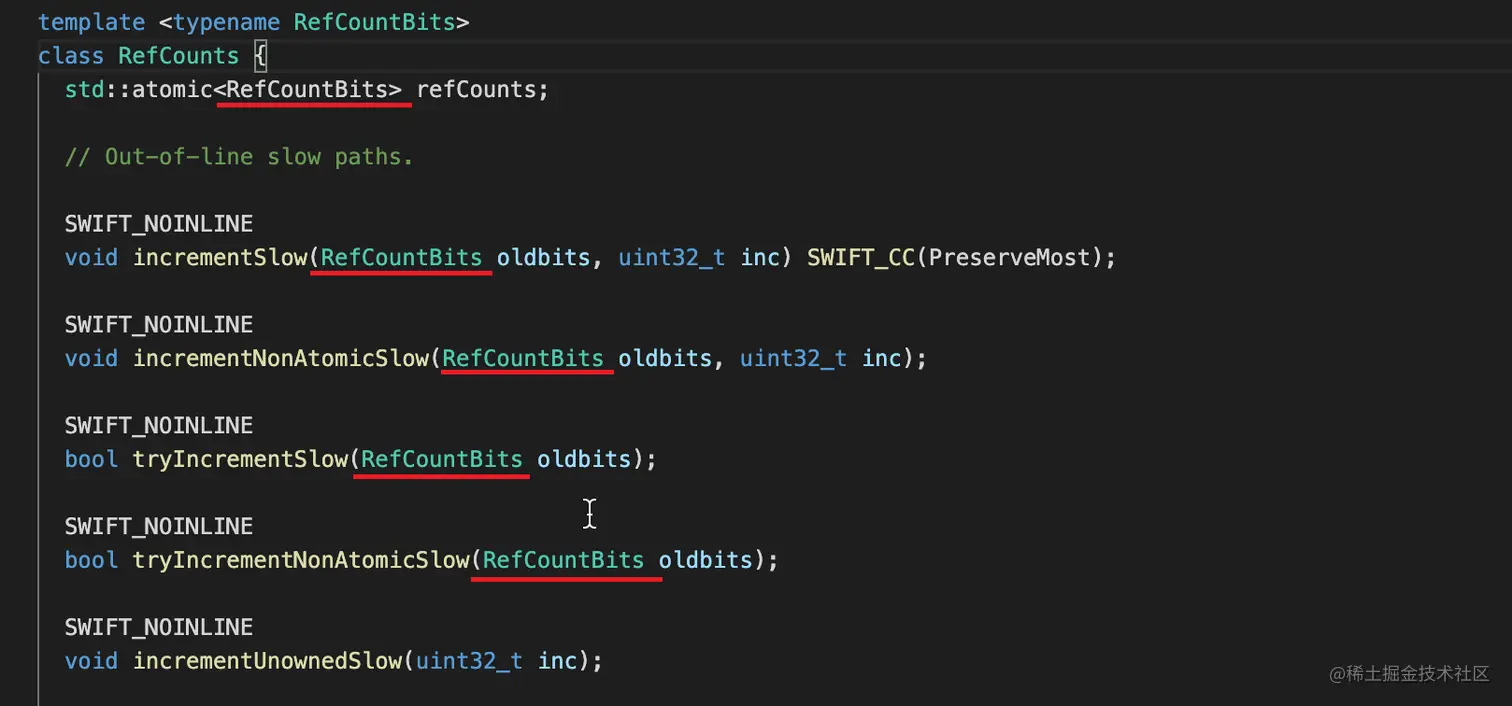This screenshot has width=1512, height=706.
Task: Click 'PreserveMost' argument text
Action: [x=1009, y=257]
